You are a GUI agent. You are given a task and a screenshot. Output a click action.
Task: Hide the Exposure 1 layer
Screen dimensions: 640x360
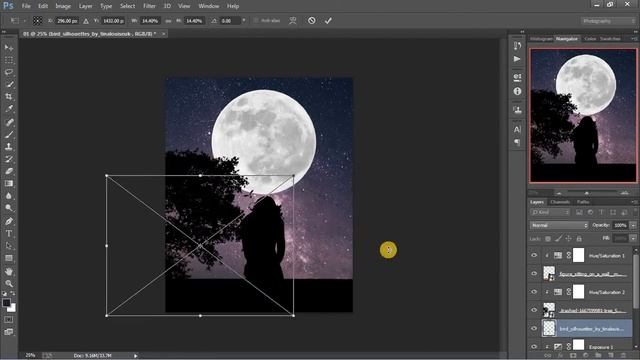pyautogui.click(x=534, y=346)
